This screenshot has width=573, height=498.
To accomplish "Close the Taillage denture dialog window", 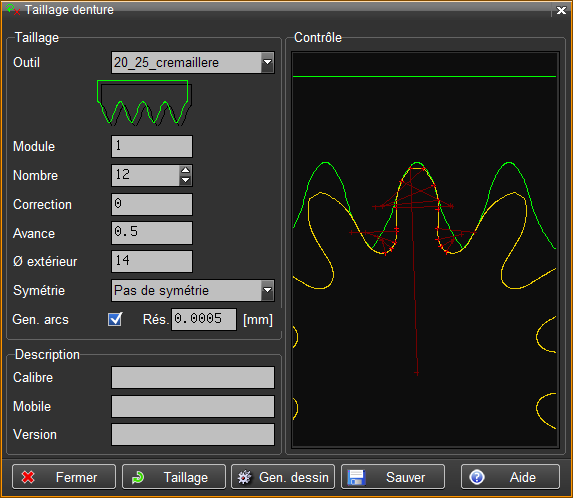I will pos(561,10).
